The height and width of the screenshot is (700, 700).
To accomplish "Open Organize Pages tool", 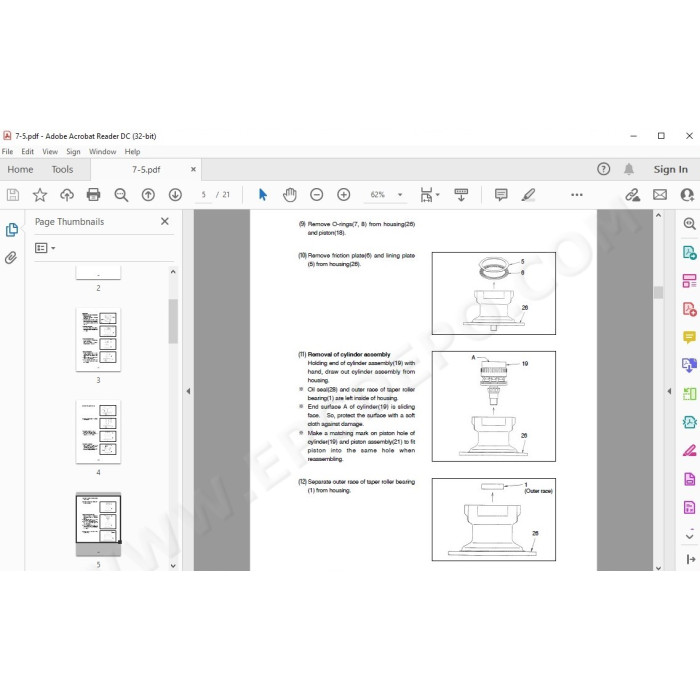I will (x=689, y=281).
